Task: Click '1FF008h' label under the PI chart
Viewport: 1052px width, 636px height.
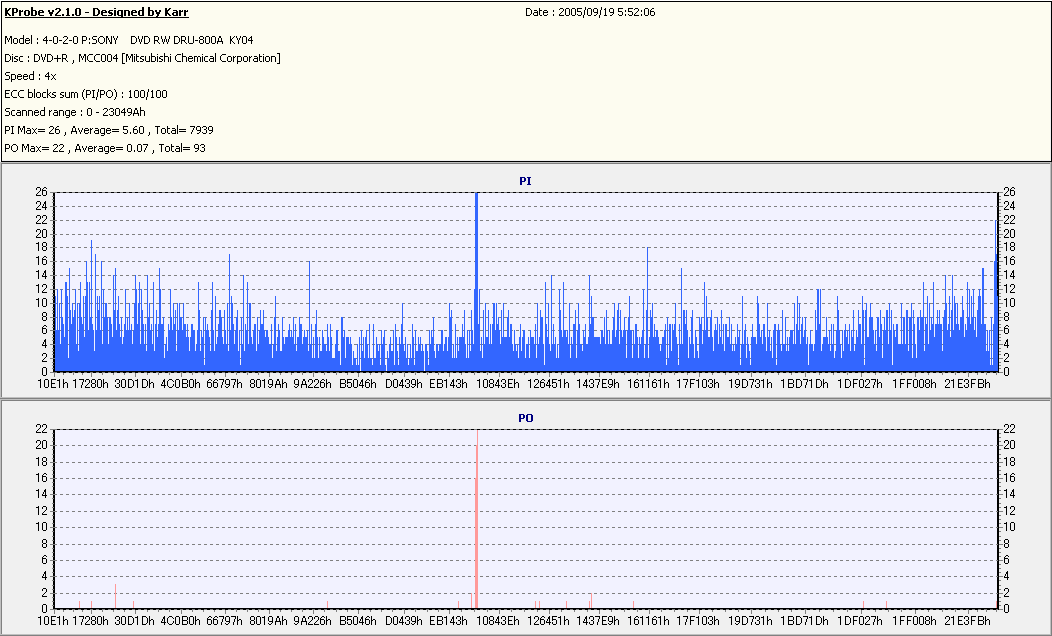Action: [914, 384]
